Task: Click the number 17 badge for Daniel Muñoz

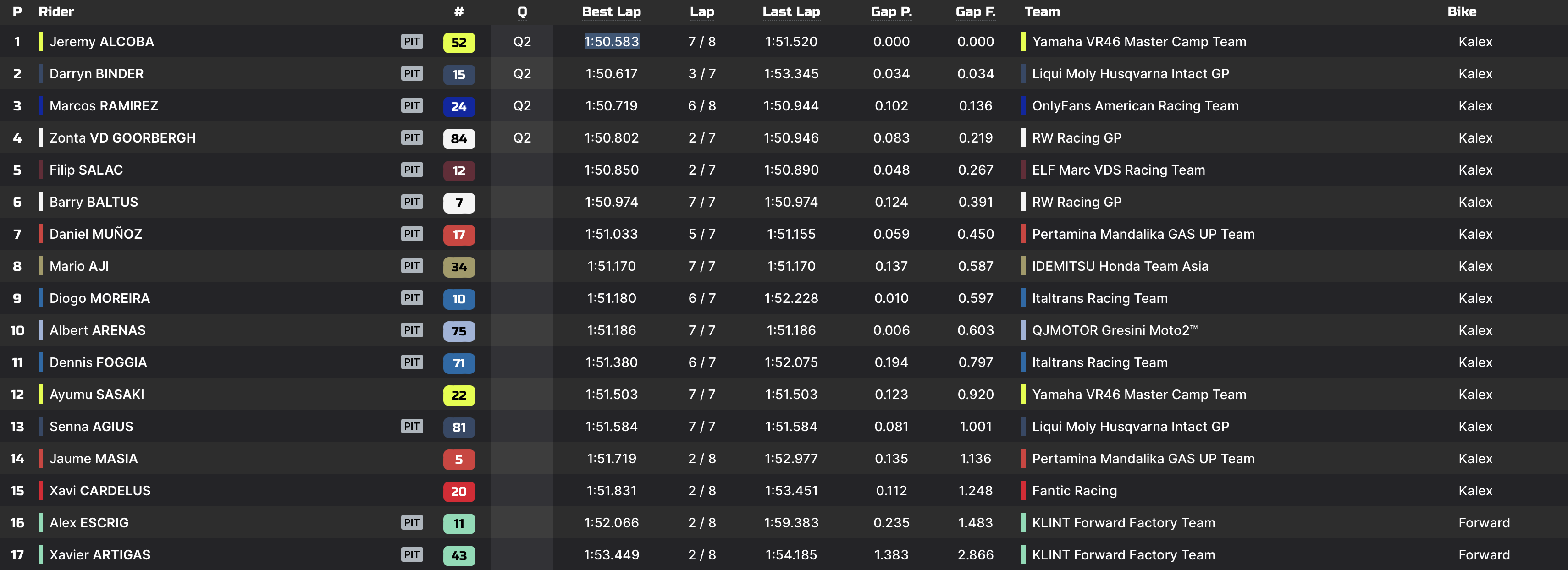Action: 459,235
